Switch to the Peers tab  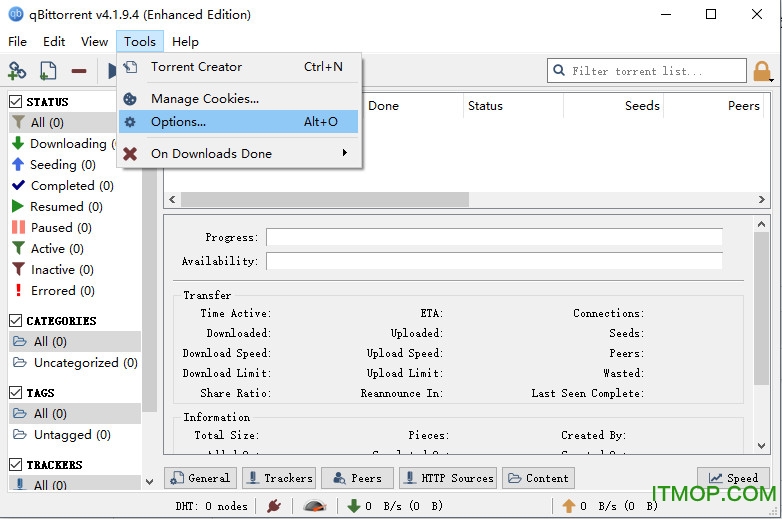pos(358,478)
